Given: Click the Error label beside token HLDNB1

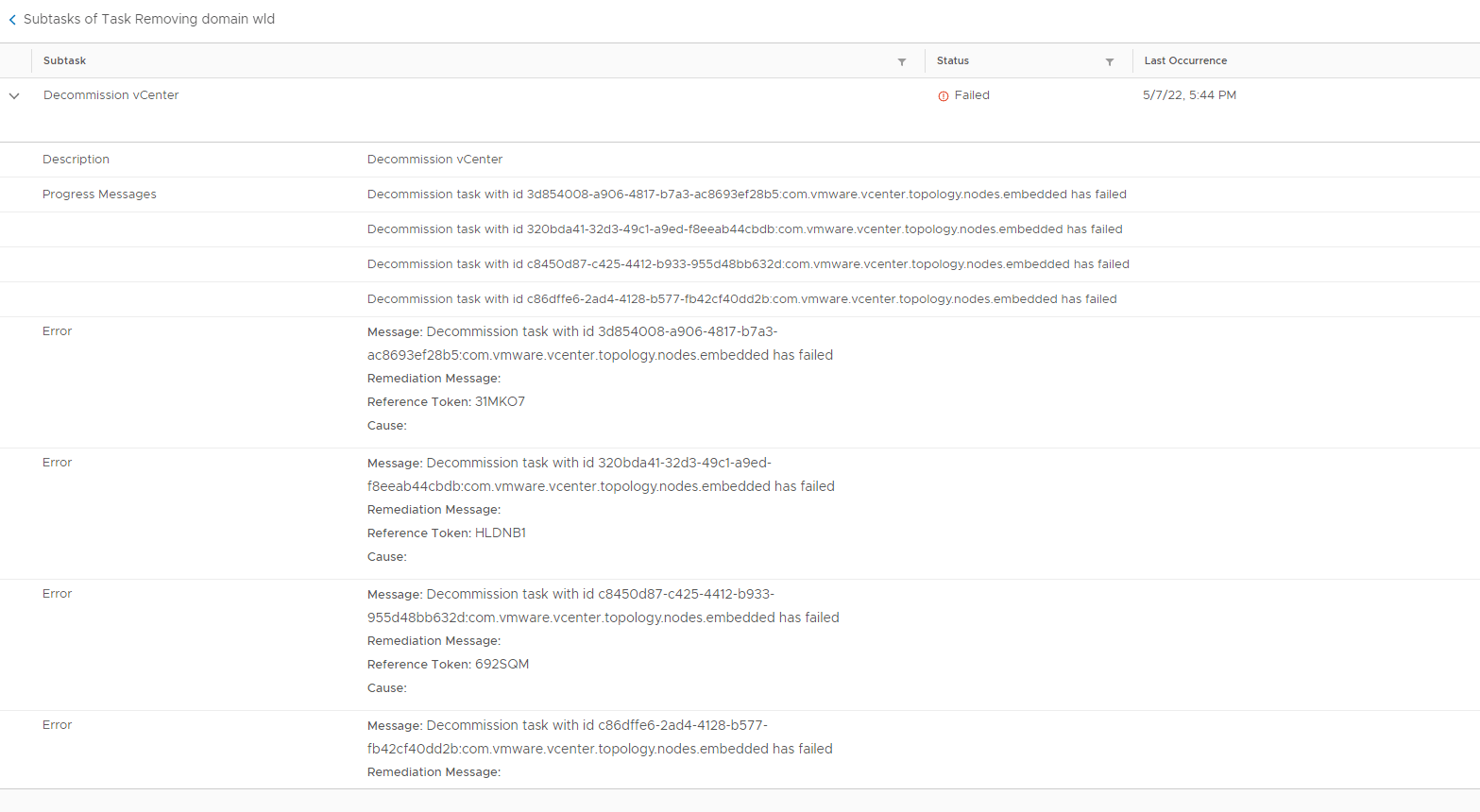Looking at the screenshot, I should 57,463.
